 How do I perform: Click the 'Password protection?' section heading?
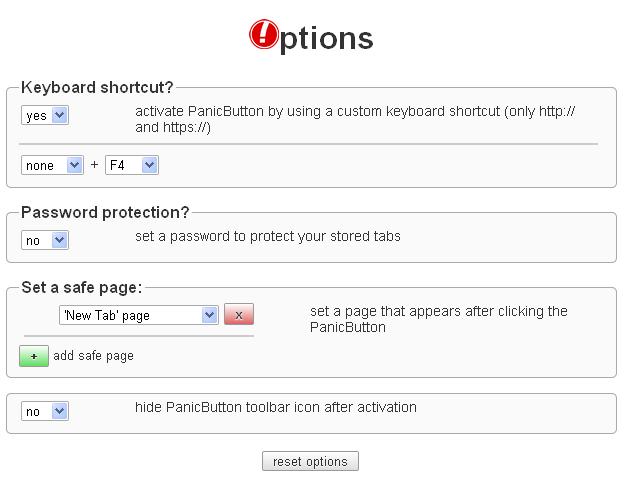[105, 212]
